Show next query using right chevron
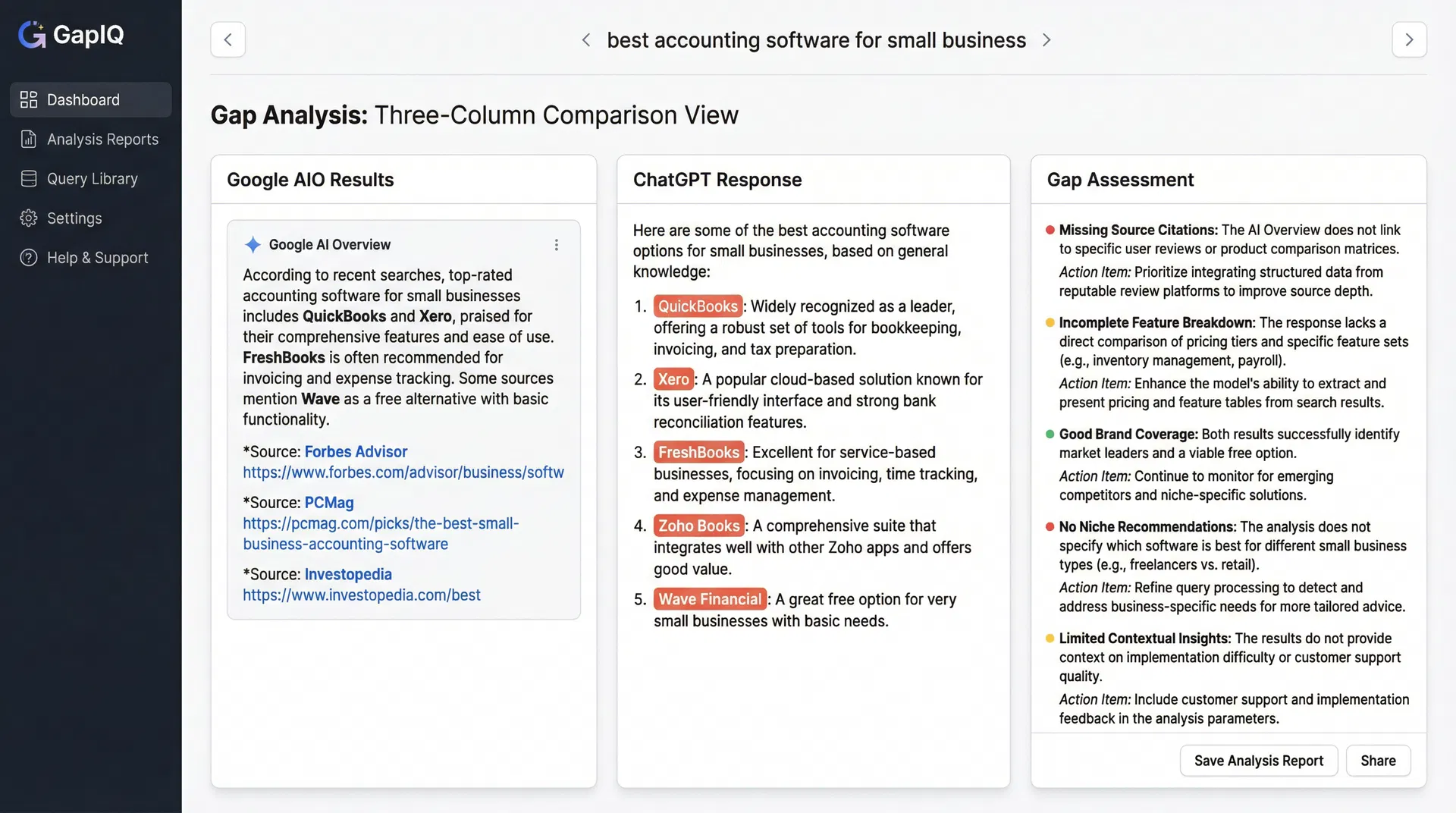Viewport: 1456px width, 813px height. tap(1046, 39)
